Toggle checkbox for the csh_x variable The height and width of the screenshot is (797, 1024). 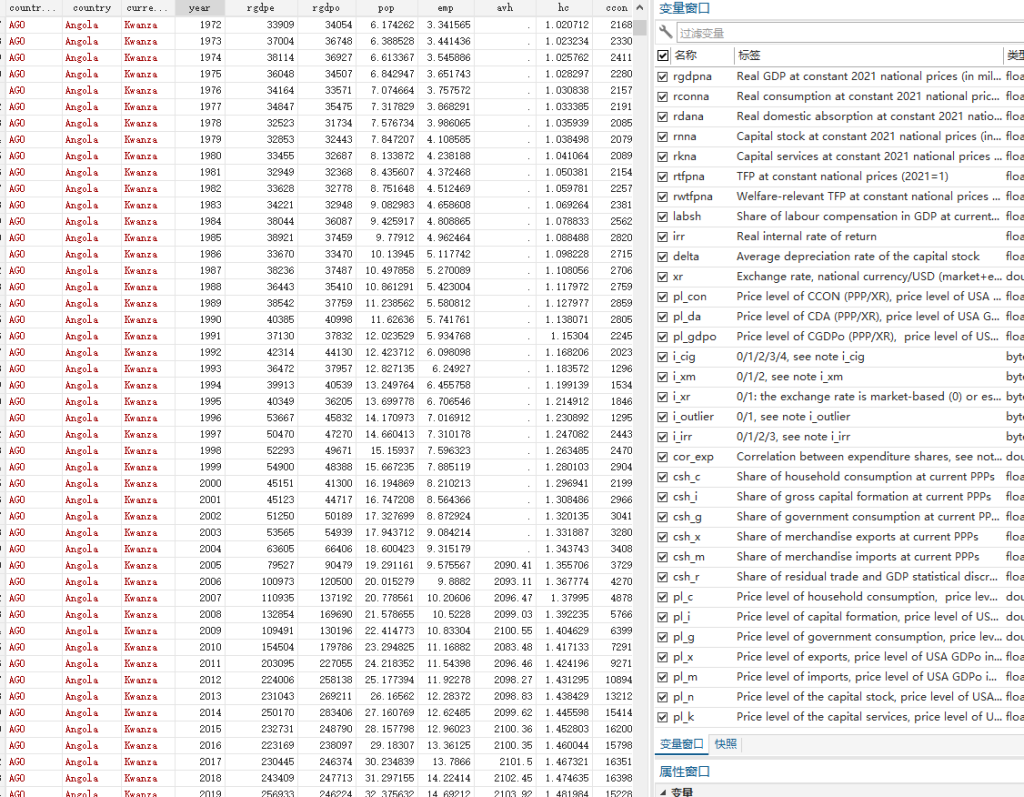[x=663, y=537]
